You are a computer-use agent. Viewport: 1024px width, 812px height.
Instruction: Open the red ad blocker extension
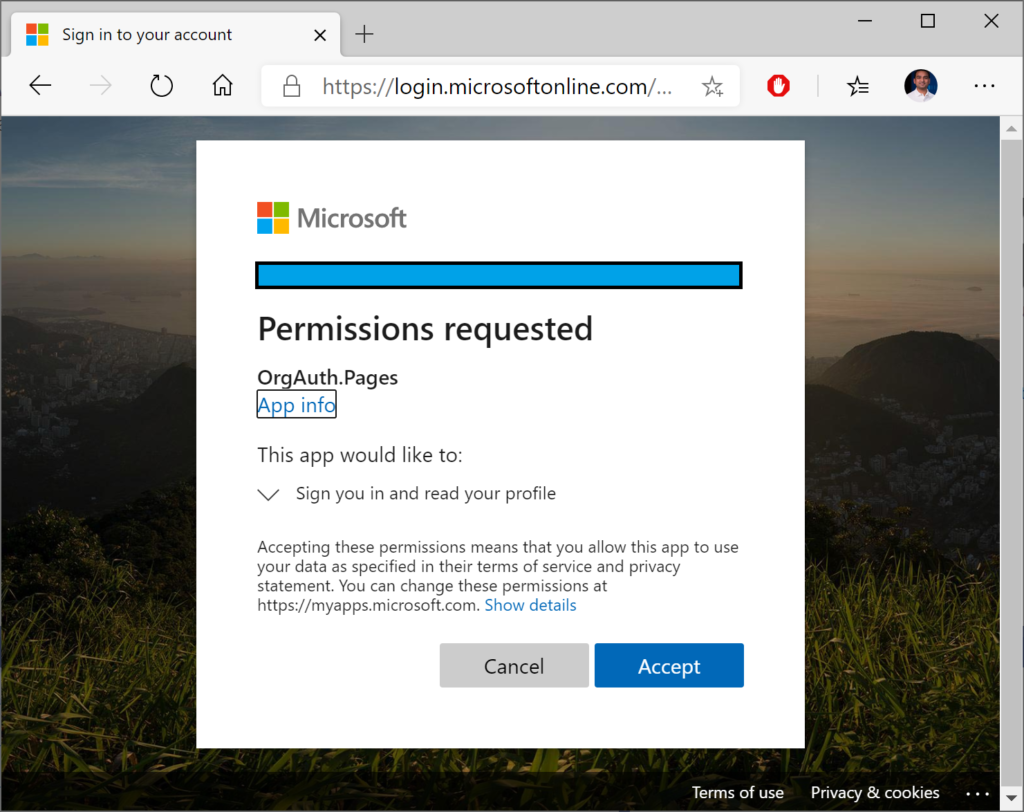pyautogui.click(x=778, y=86)
